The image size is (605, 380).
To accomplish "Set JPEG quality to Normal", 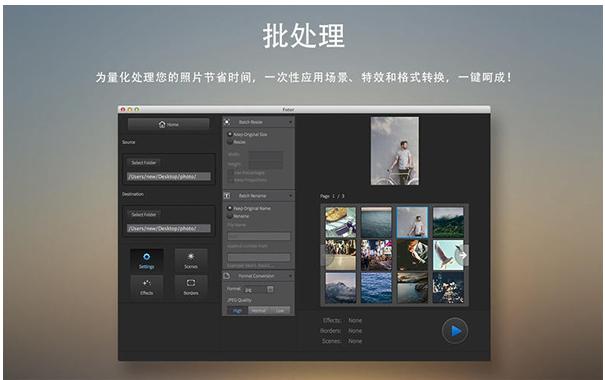I will [259, 311].
